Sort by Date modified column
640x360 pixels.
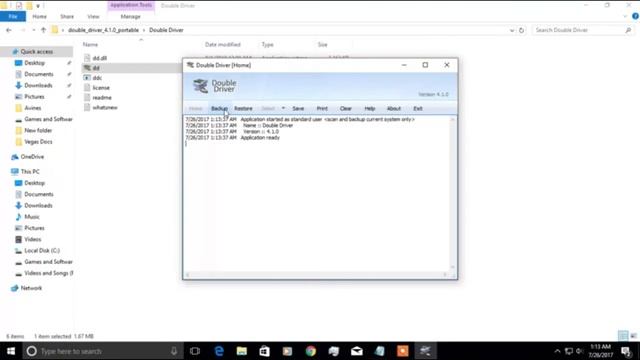[x=223, y=44]
